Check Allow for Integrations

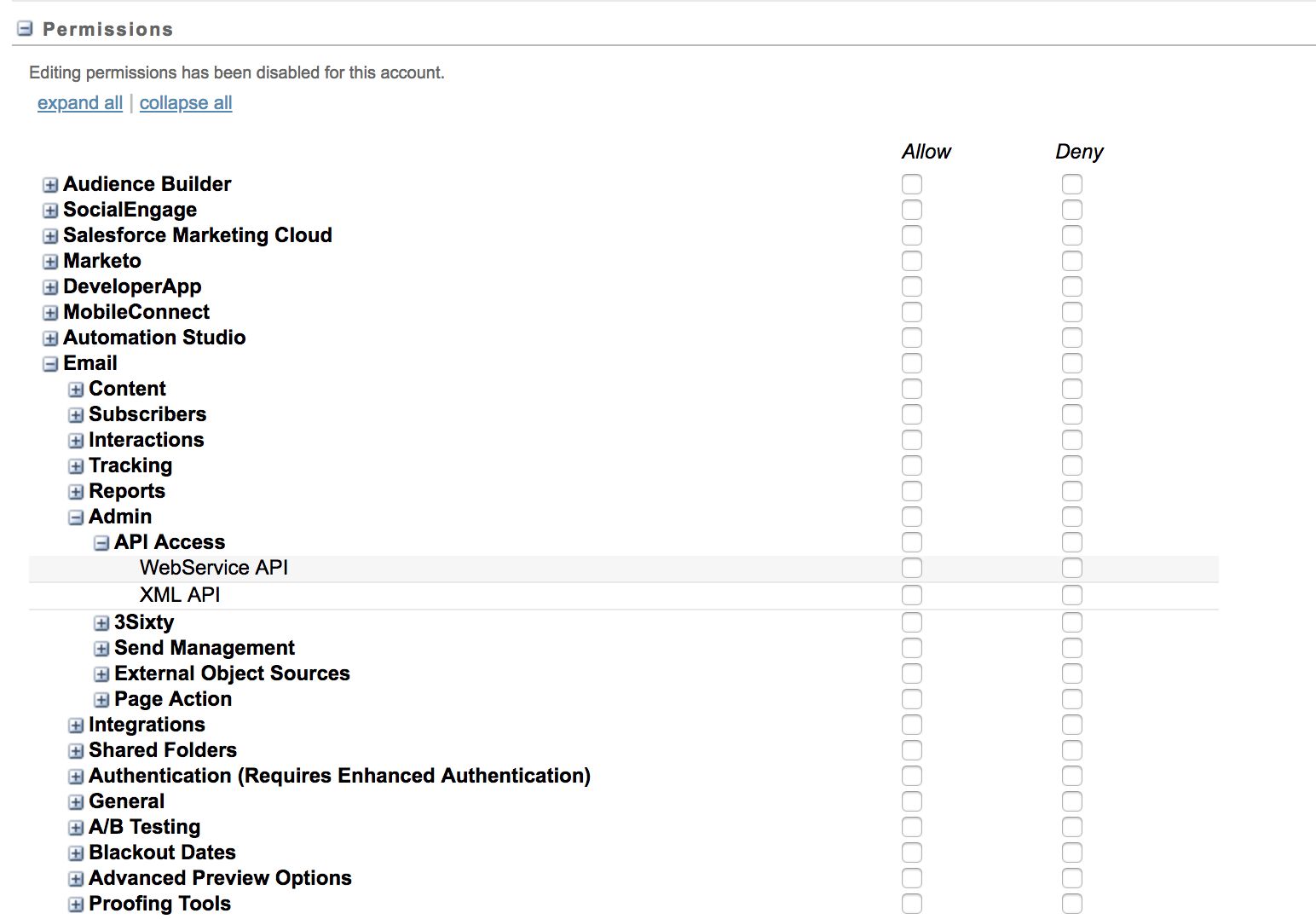[912, 725]
